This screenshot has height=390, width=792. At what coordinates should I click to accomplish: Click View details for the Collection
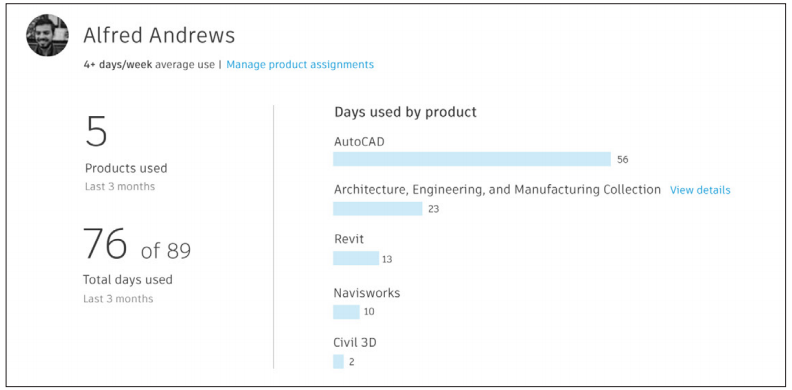click(700, 190)
